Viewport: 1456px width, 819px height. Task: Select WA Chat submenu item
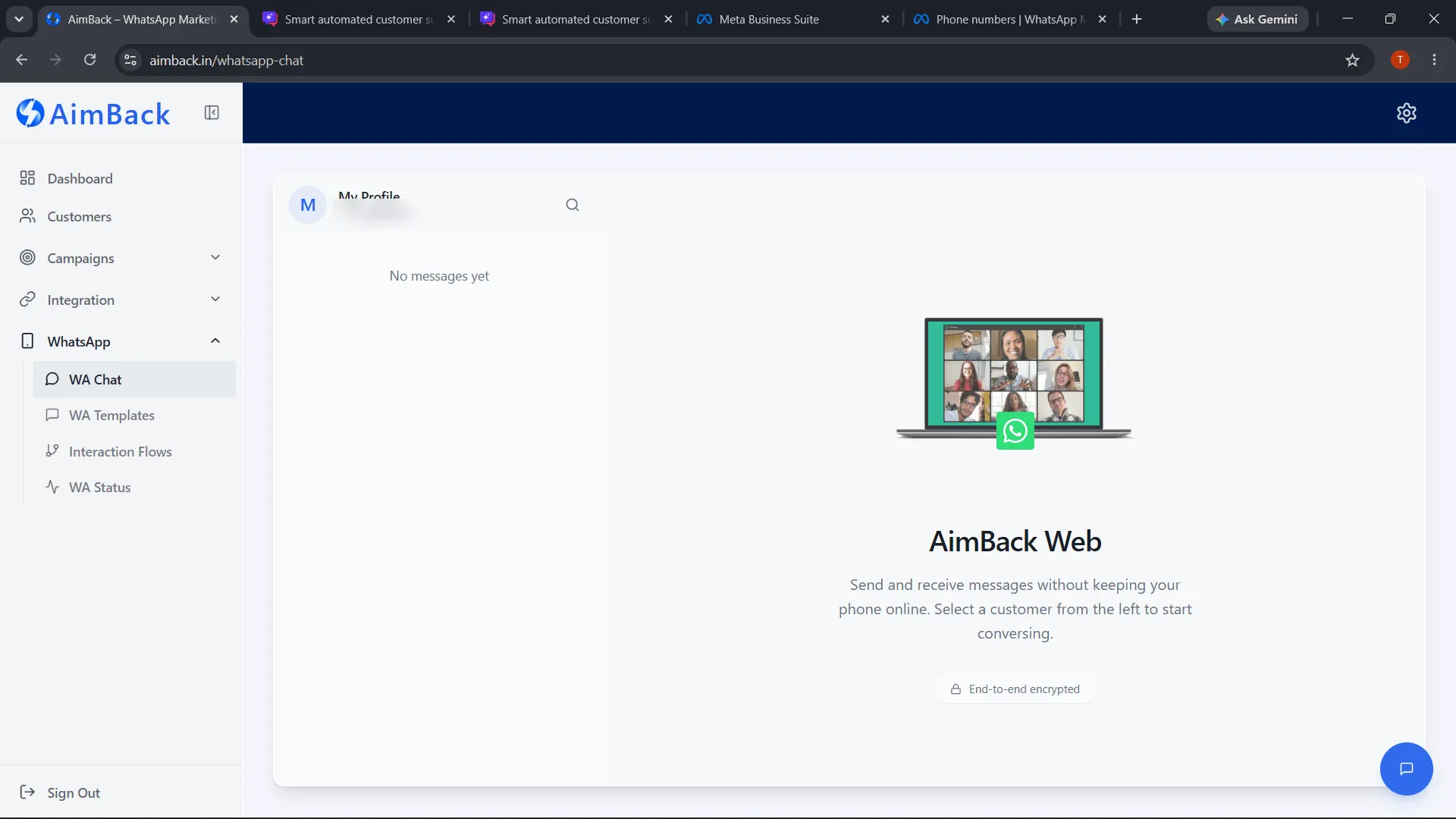point(135,379)
